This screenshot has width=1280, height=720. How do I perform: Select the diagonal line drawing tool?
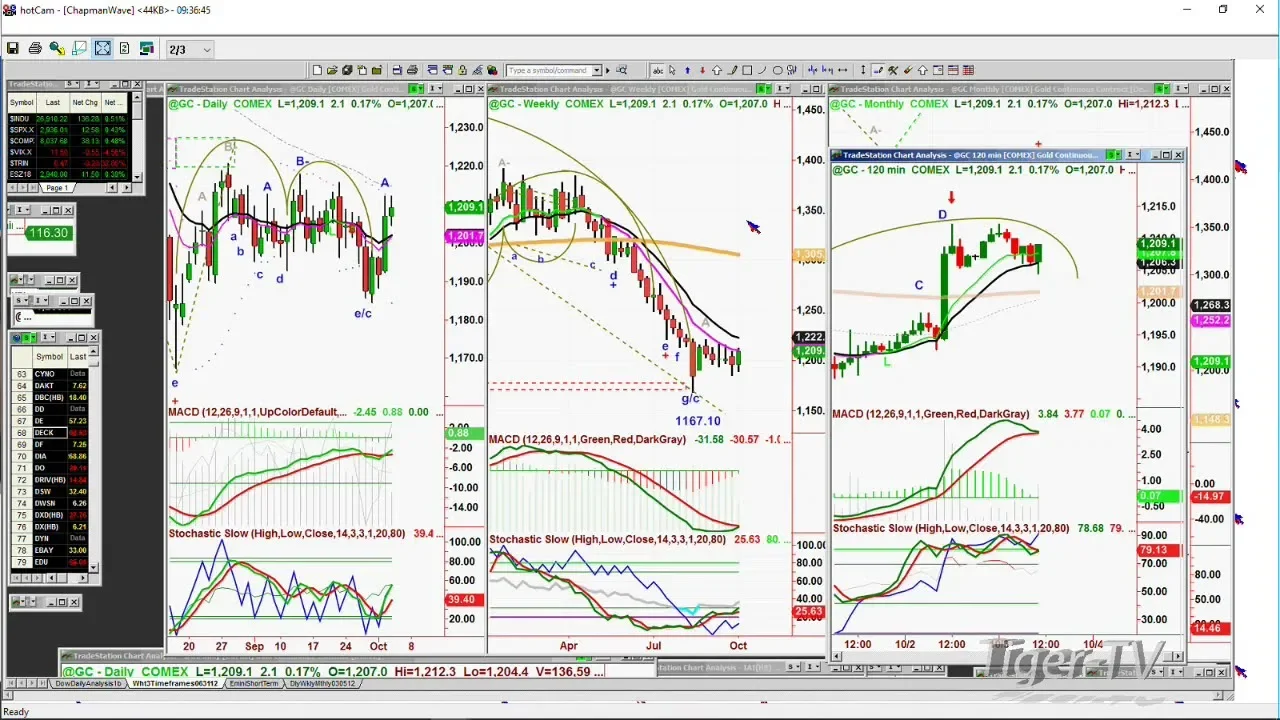pos(762,70)
